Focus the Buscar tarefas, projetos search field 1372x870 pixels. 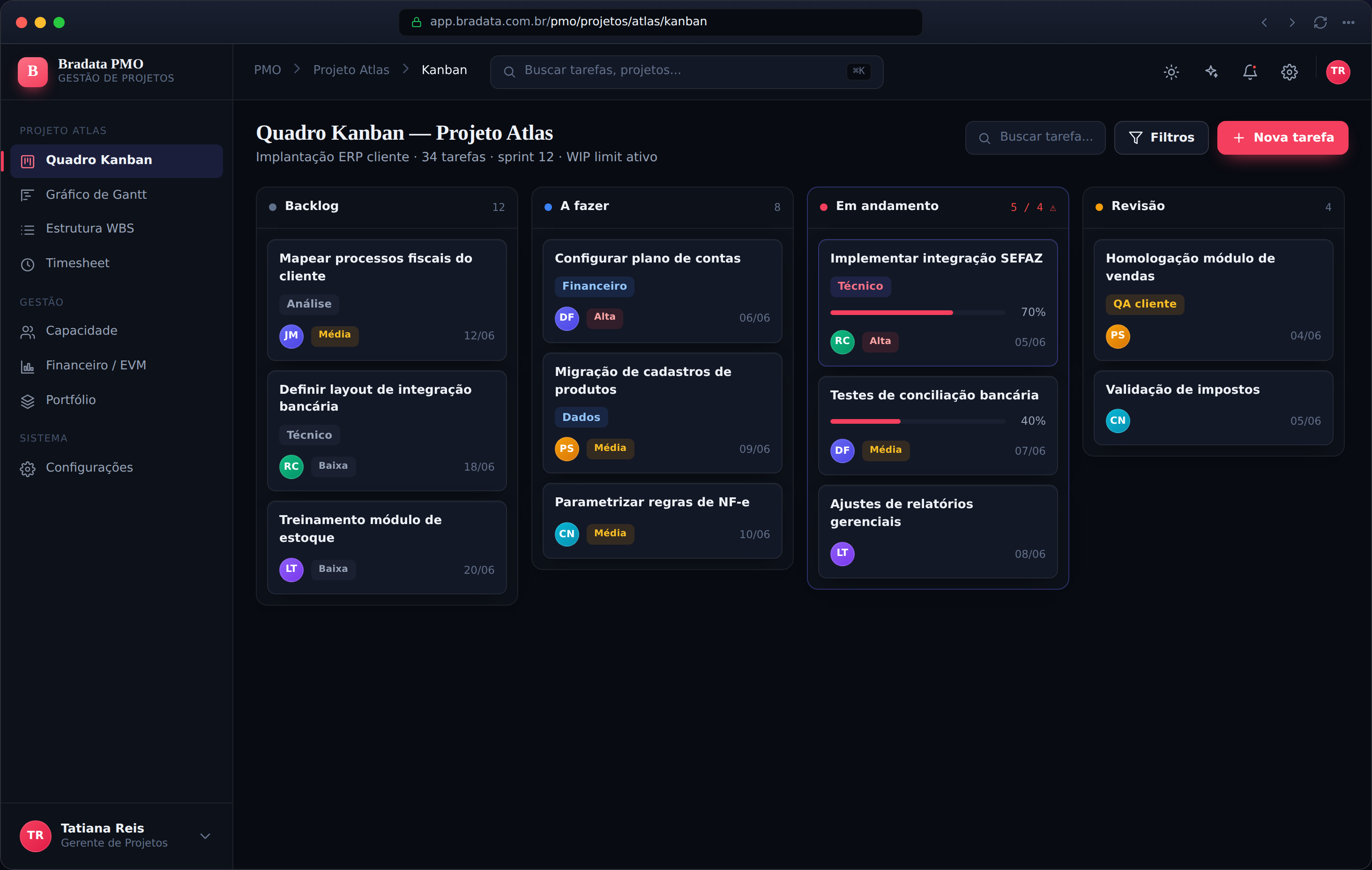click(686, 72)
